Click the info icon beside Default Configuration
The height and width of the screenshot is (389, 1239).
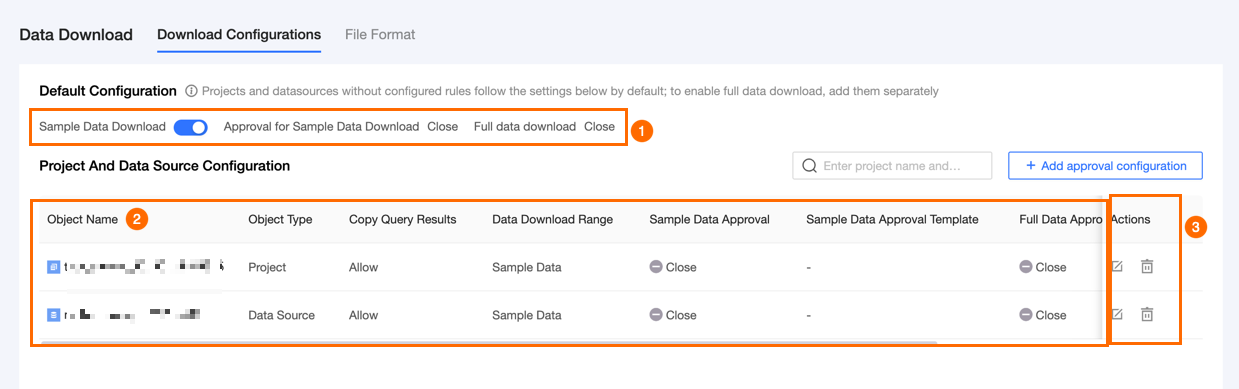point(191,91)
